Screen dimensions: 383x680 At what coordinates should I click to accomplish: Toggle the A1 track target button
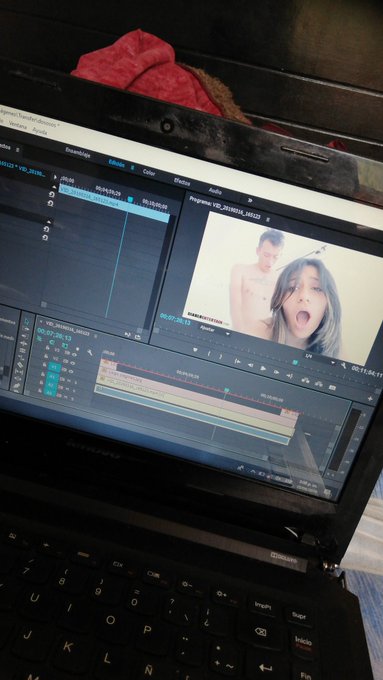52,377
